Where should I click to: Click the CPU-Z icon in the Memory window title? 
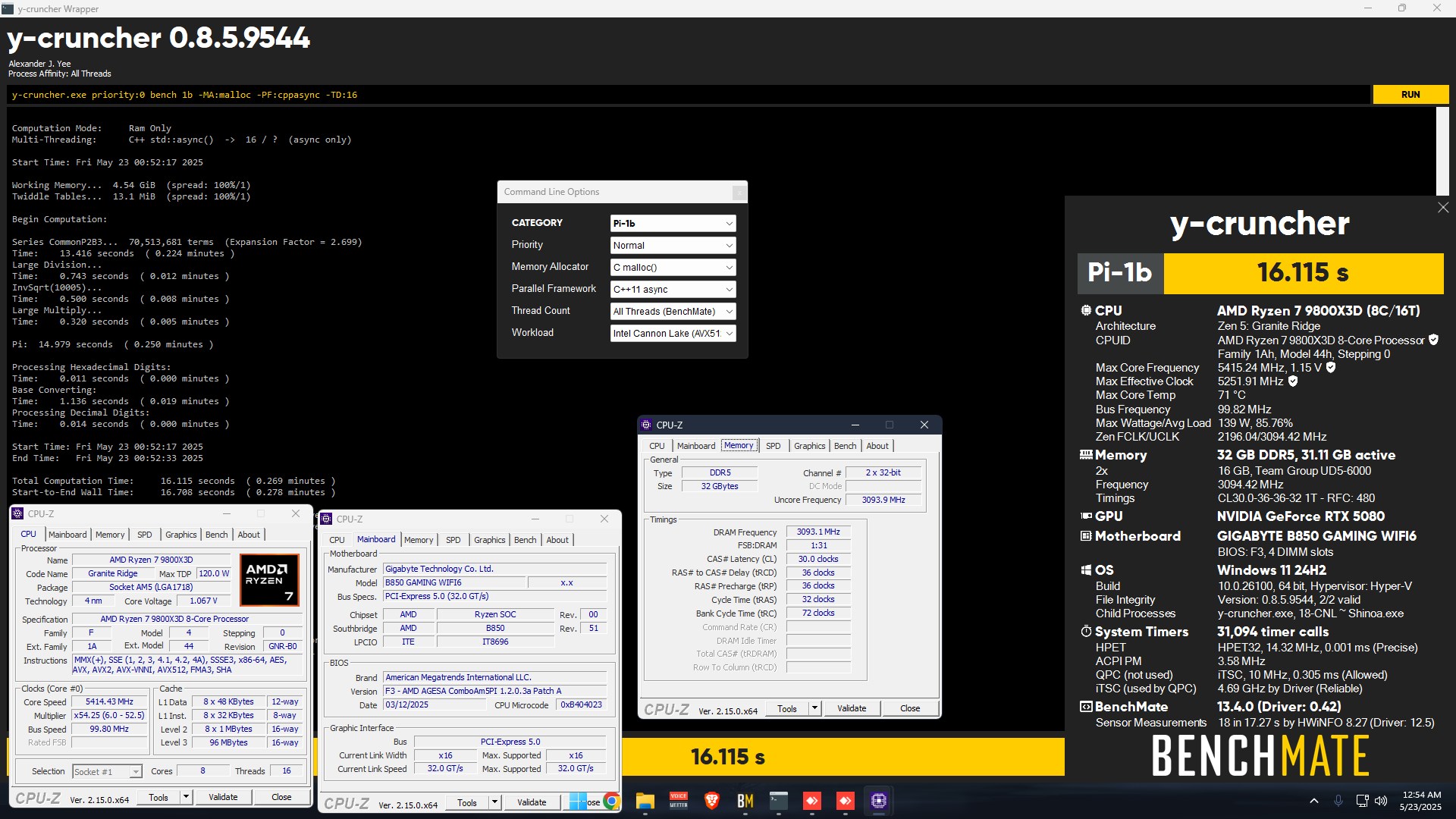[646, 425]
